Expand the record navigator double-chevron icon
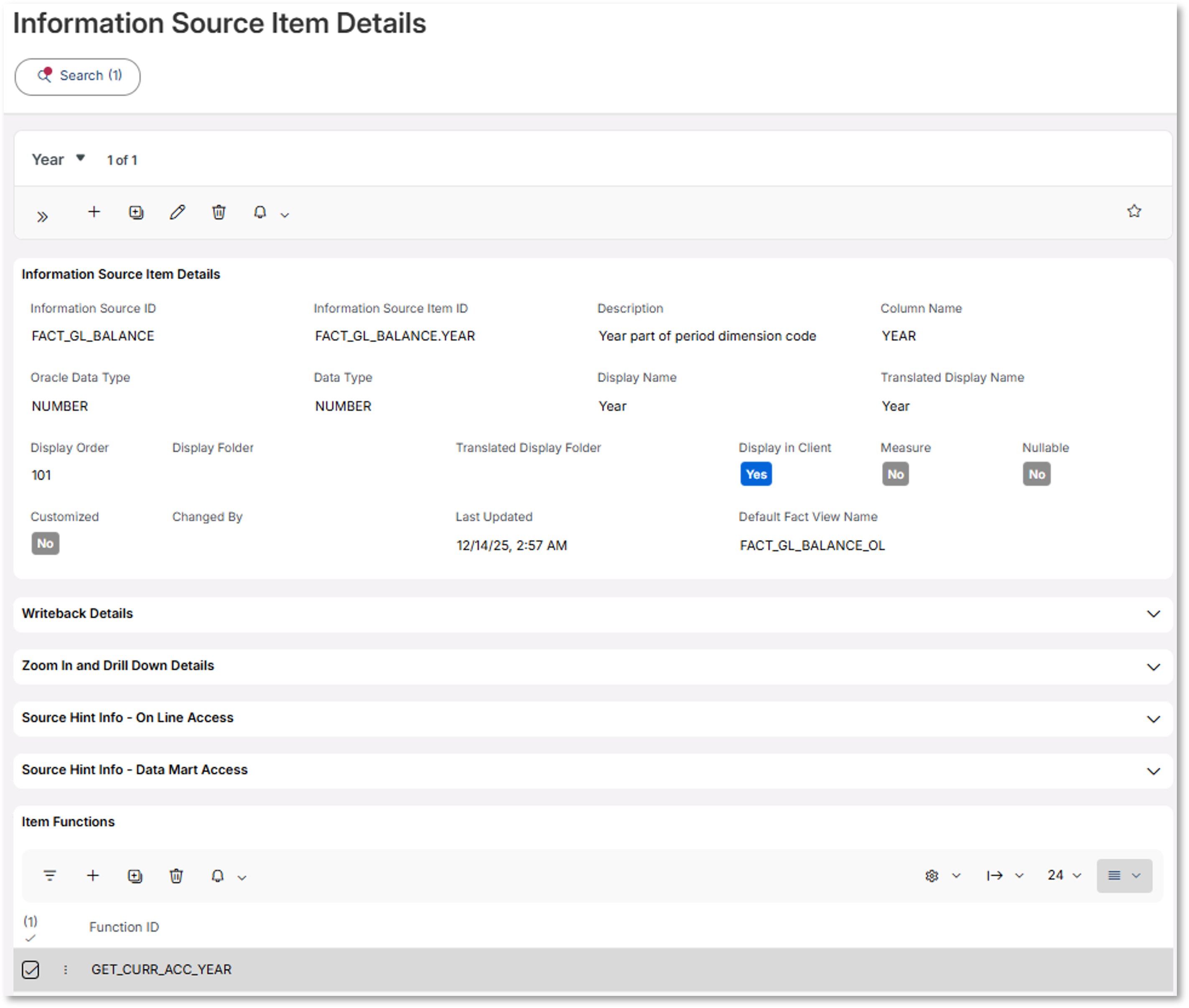 [x=42, y=216]
